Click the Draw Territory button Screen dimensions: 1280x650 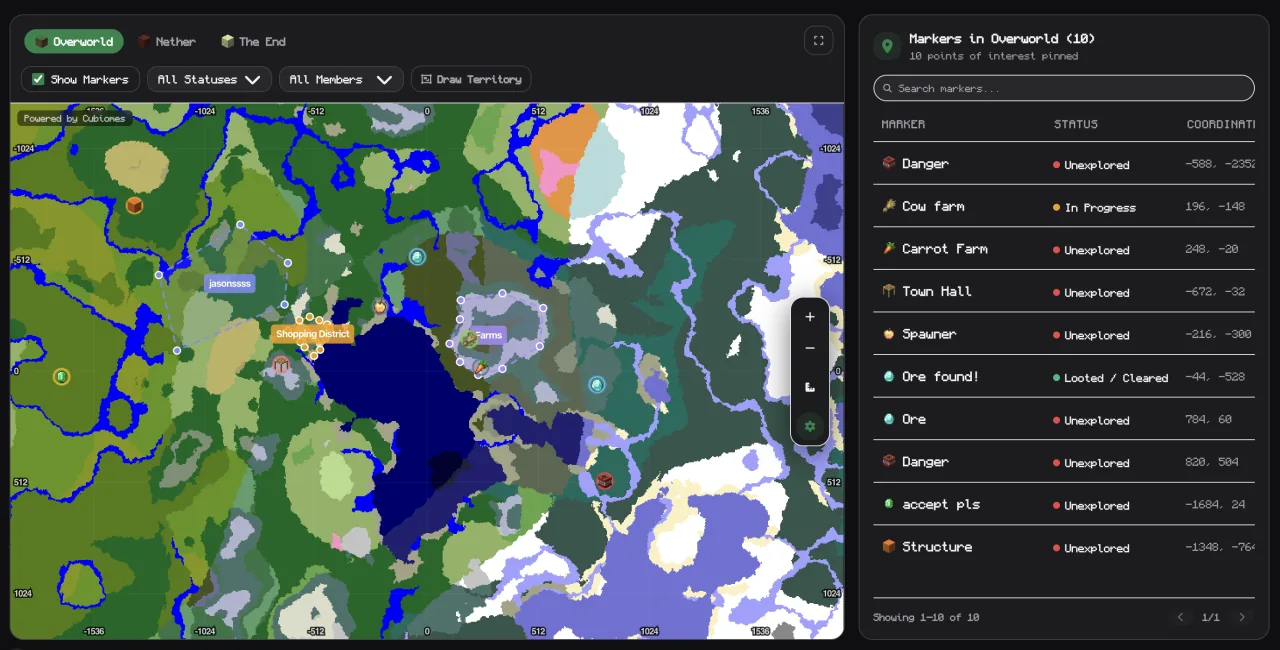[471, 79]
